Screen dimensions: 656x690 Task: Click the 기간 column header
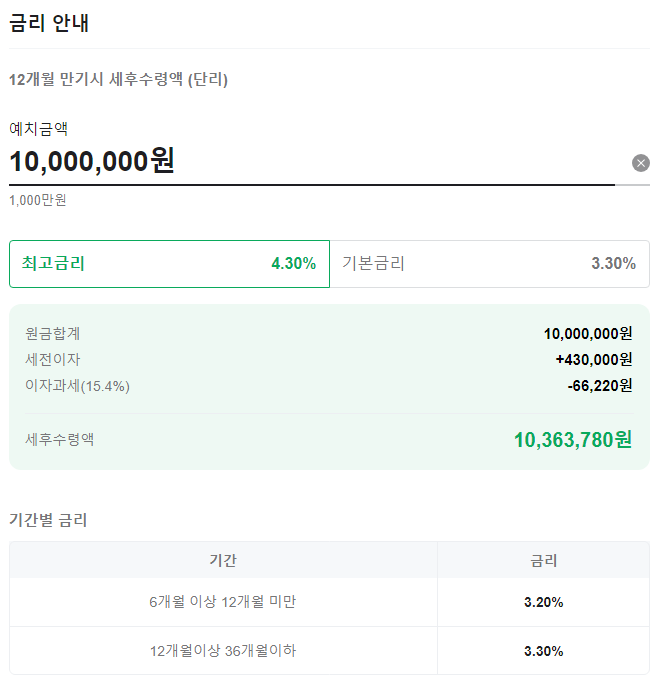[x=223, y=560]
